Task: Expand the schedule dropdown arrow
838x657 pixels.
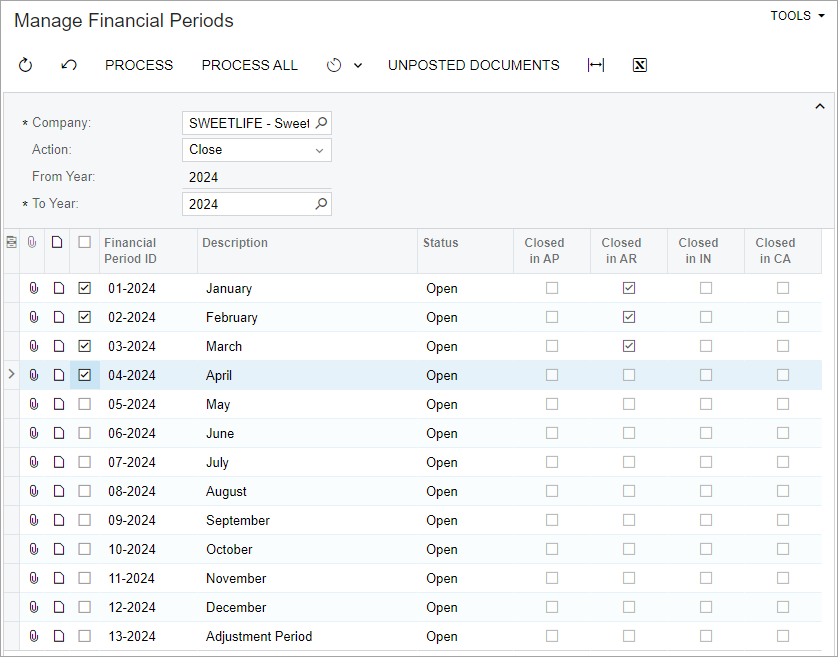Action: tap(358, 65)
